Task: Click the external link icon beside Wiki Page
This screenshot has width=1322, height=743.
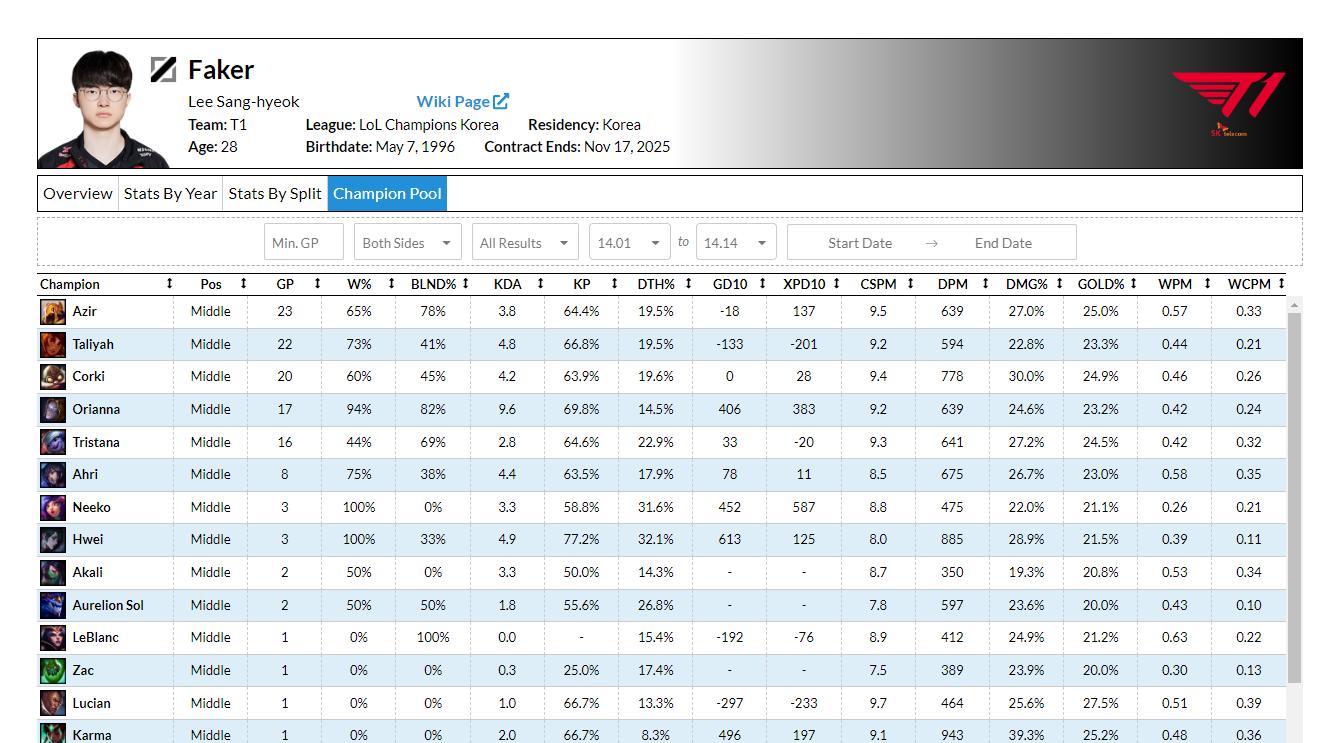Action: click(x=501, y=101)
